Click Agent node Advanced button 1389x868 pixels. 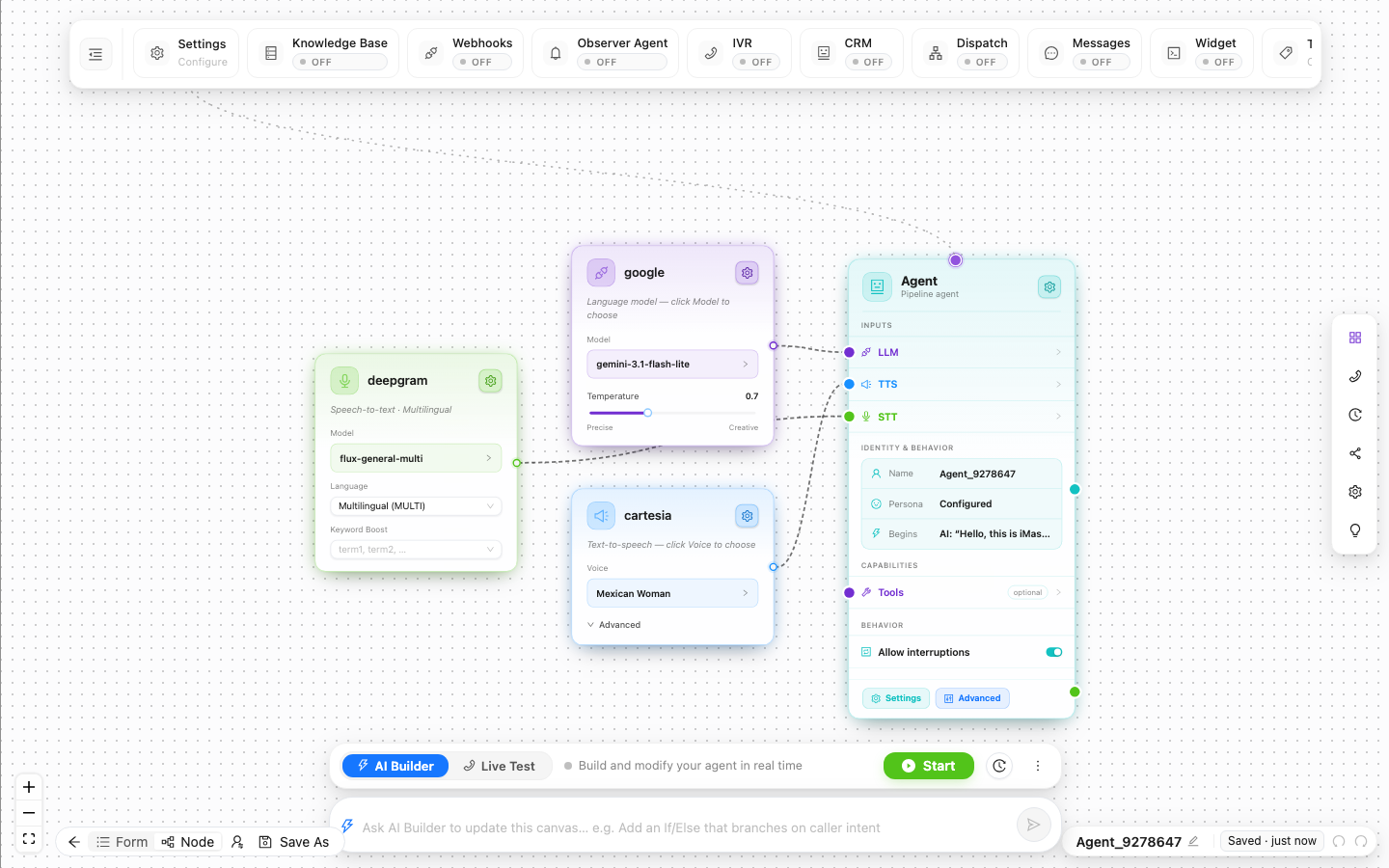(x=972, y=698)
